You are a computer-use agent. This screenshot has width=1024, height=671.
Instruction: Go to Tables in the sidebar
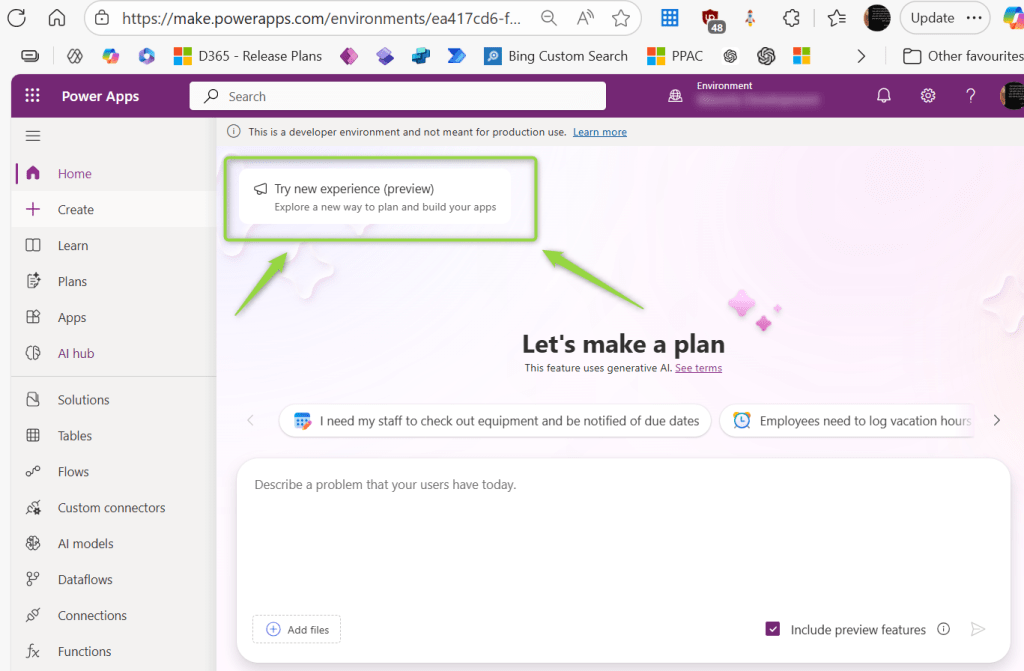(74, 436)
